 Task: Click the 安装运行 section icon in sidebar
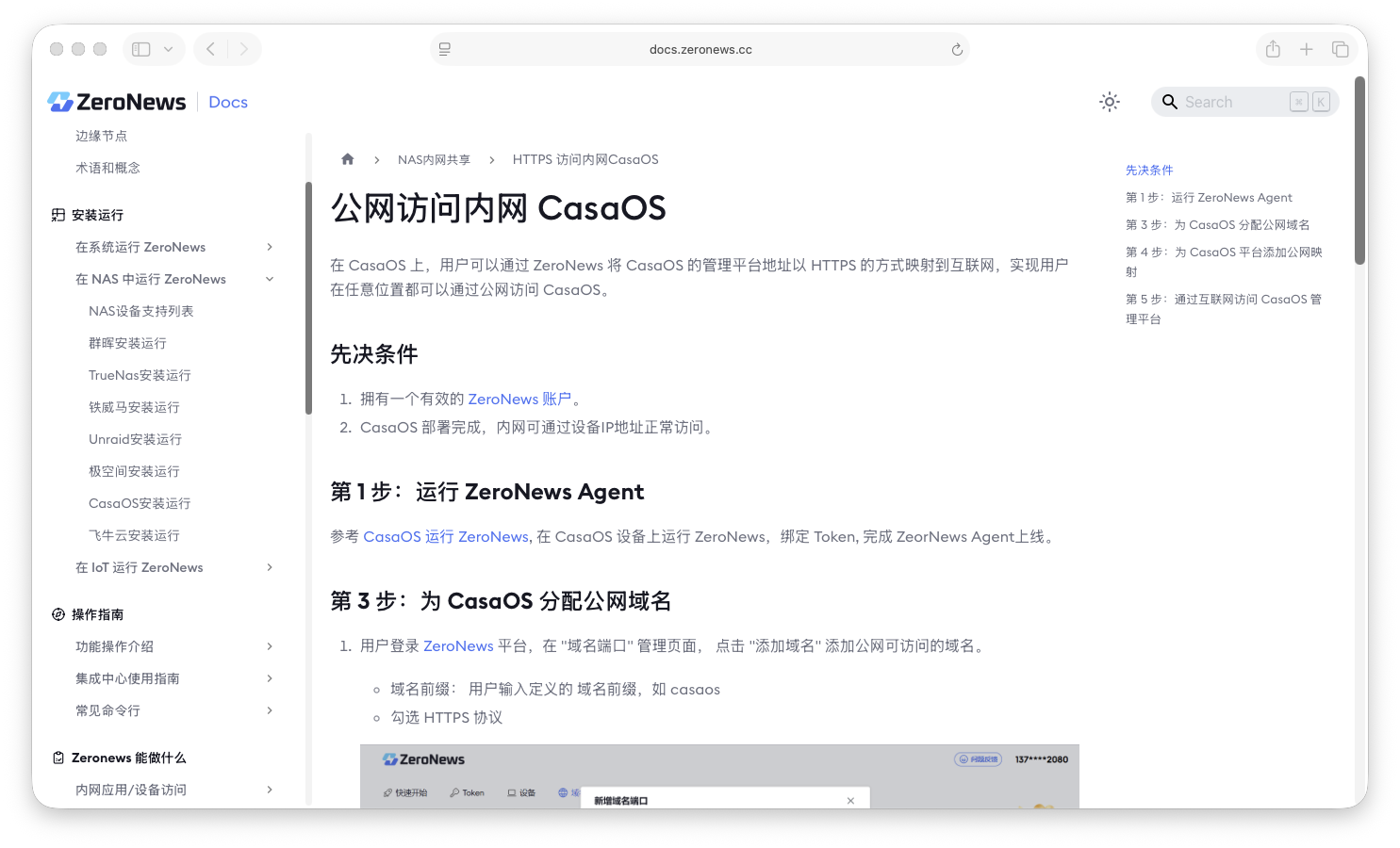point(58,215)
